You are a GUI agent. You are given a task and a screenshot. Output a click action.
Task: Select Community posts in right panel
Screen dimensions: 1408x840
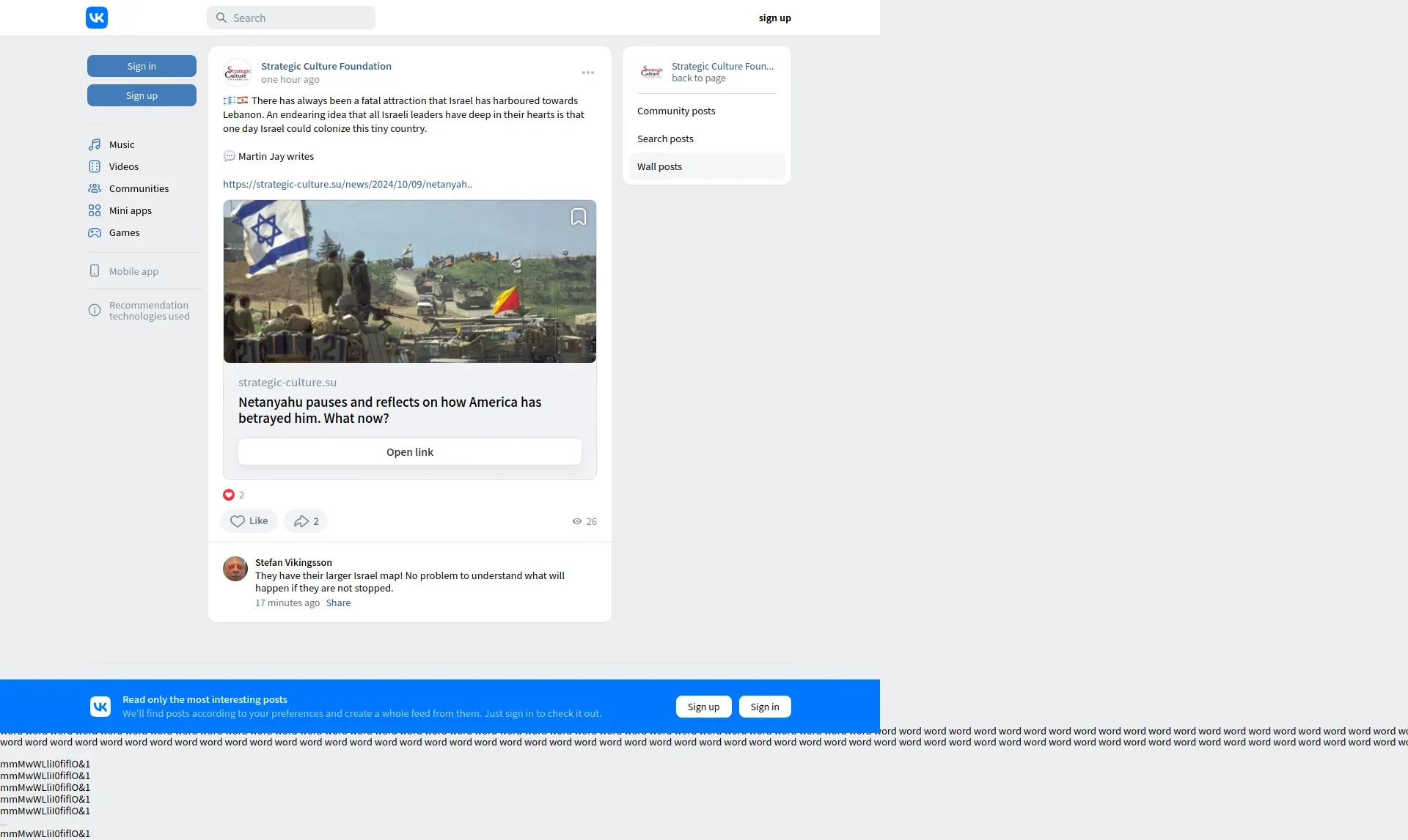point(676,111)
